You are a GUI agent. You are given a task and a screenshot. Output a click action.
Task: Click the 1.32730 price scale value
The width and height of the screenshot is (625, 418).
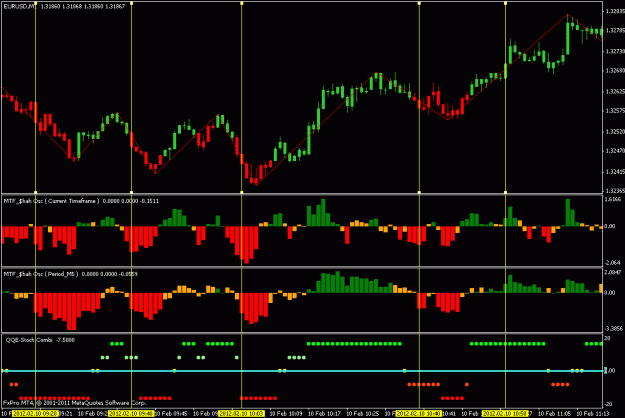pos(615,51)
